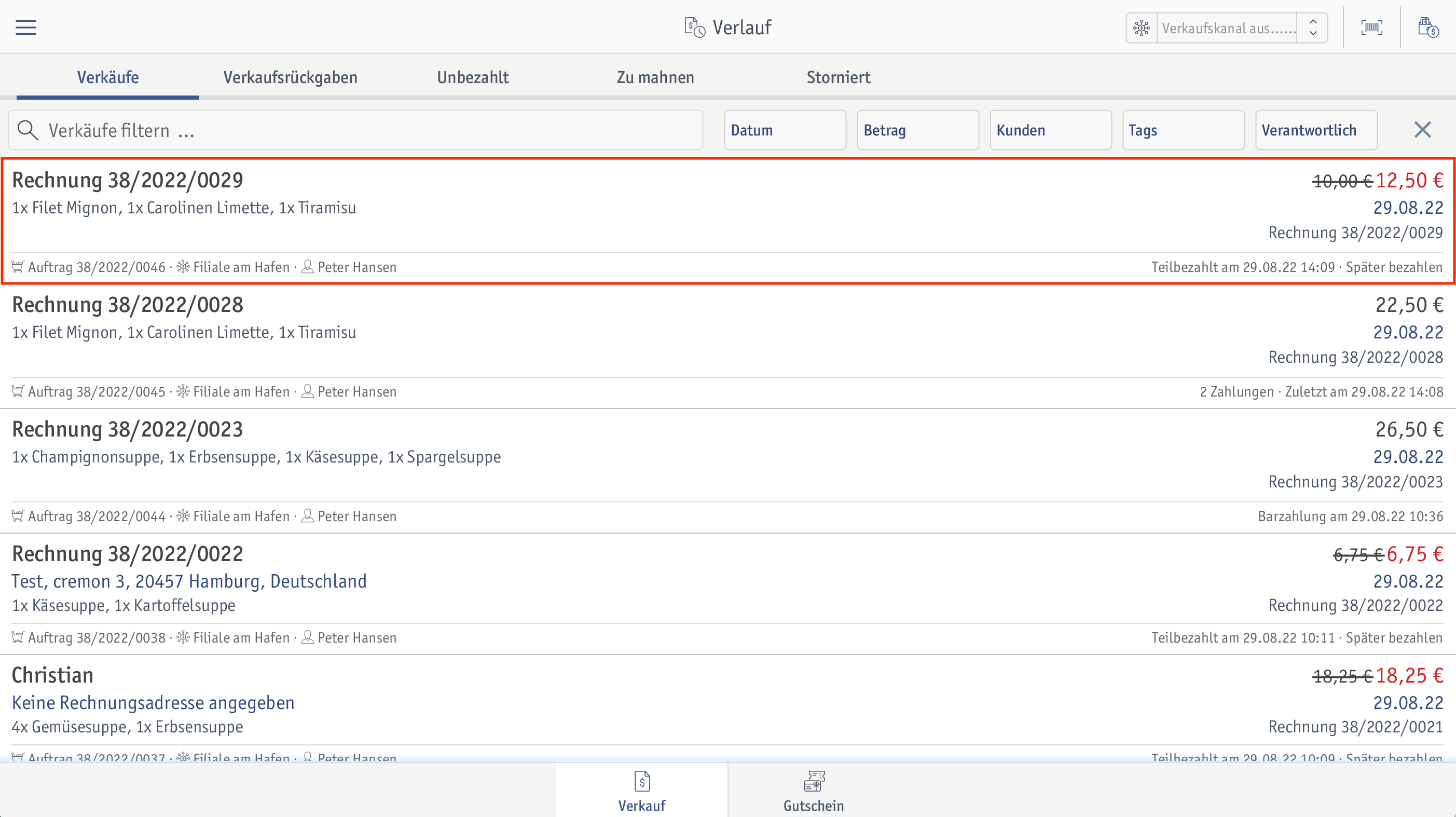Click items text 4x Gemüsesuppe, 1x Erbsensuppe
The width and height of the screenshot is (1456, 817).
(127, 727)
